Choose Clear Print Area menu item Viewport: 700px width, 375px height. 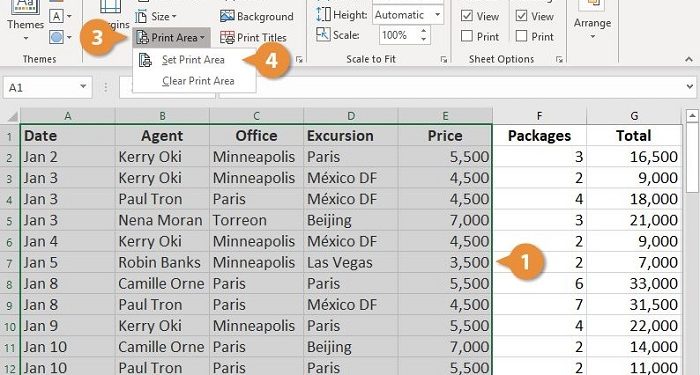194,81
